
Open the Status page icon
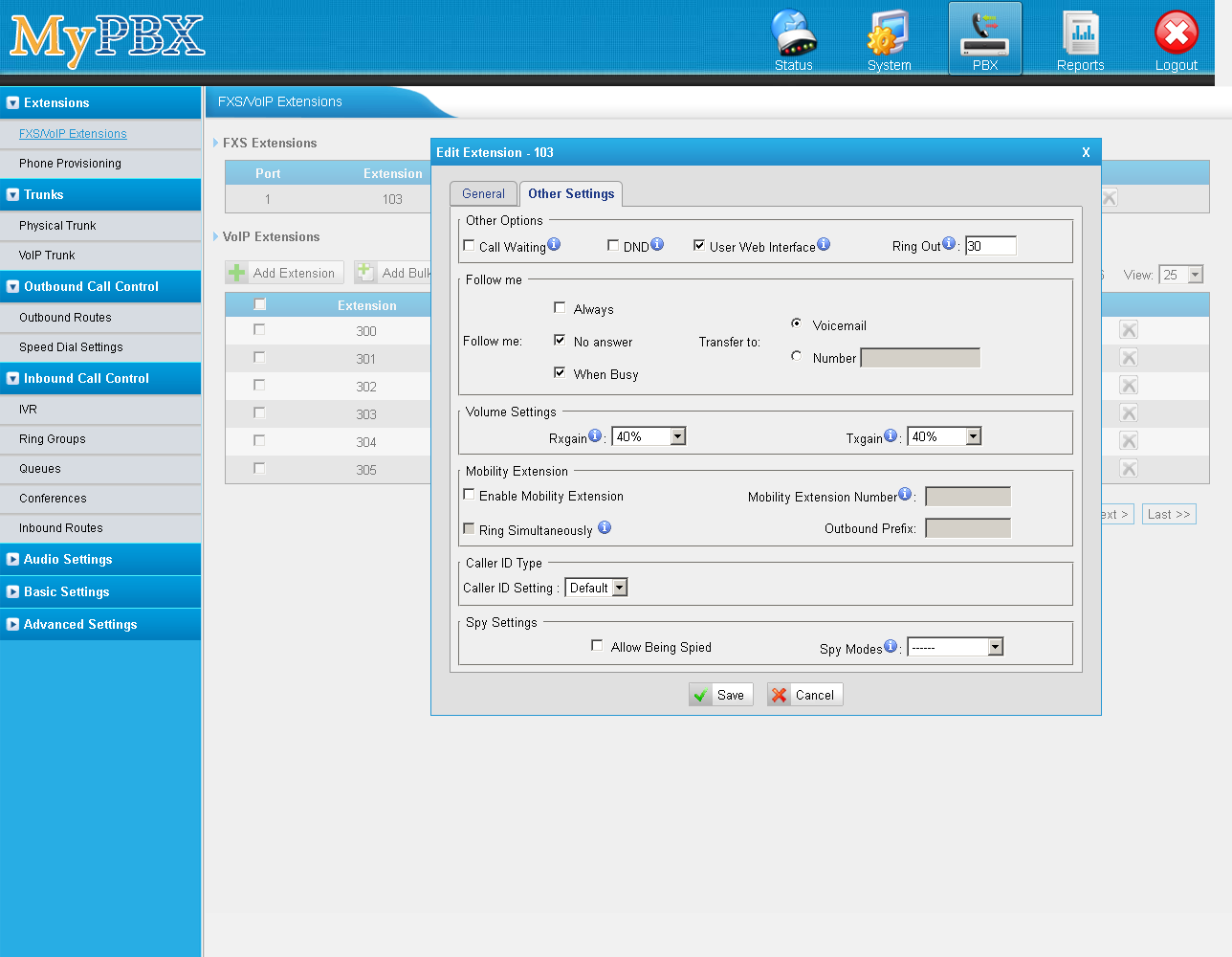click(794, 40)
